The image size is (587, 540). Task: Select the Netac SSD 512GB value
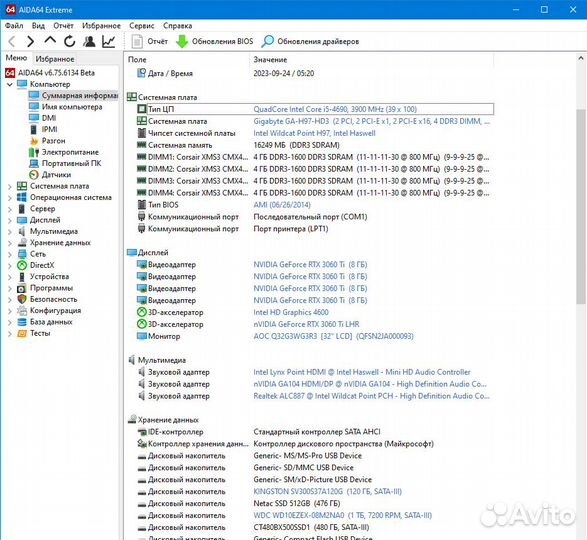click(297, 503)
